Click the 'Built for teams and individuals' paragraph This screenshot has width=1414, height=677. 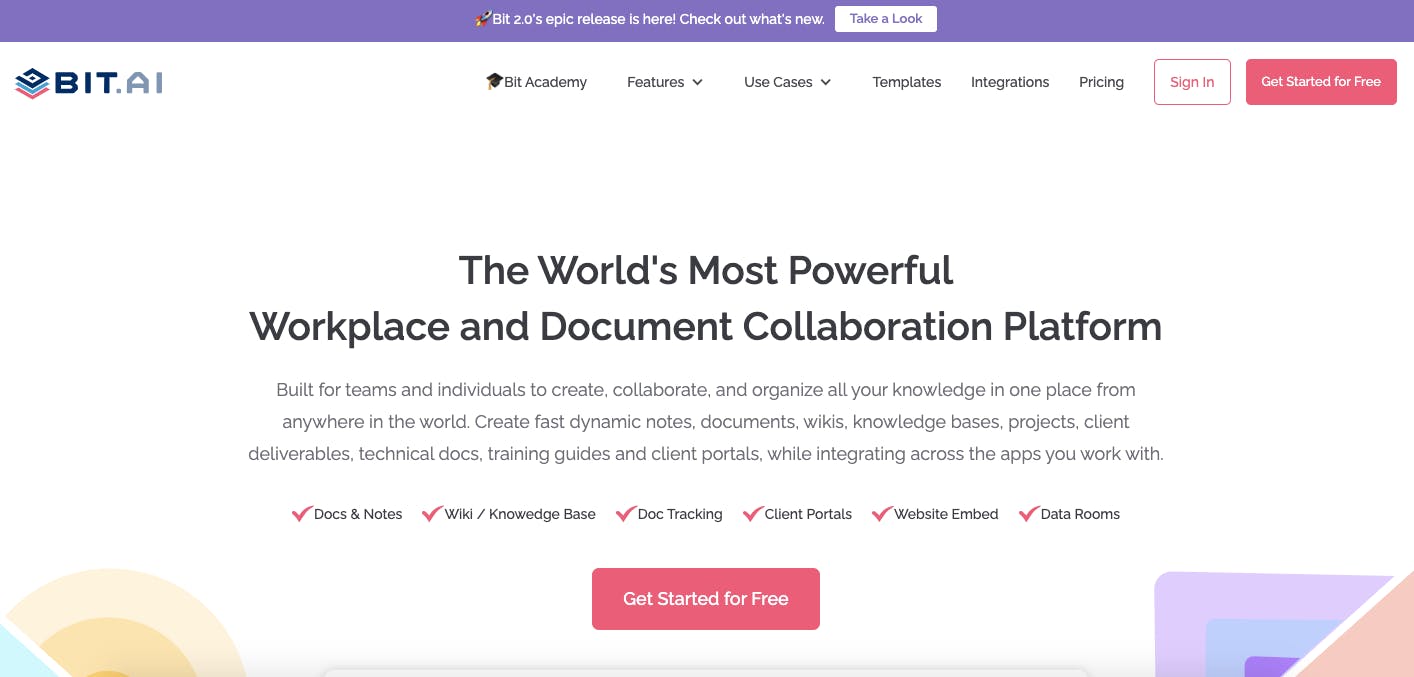[706, 422]
